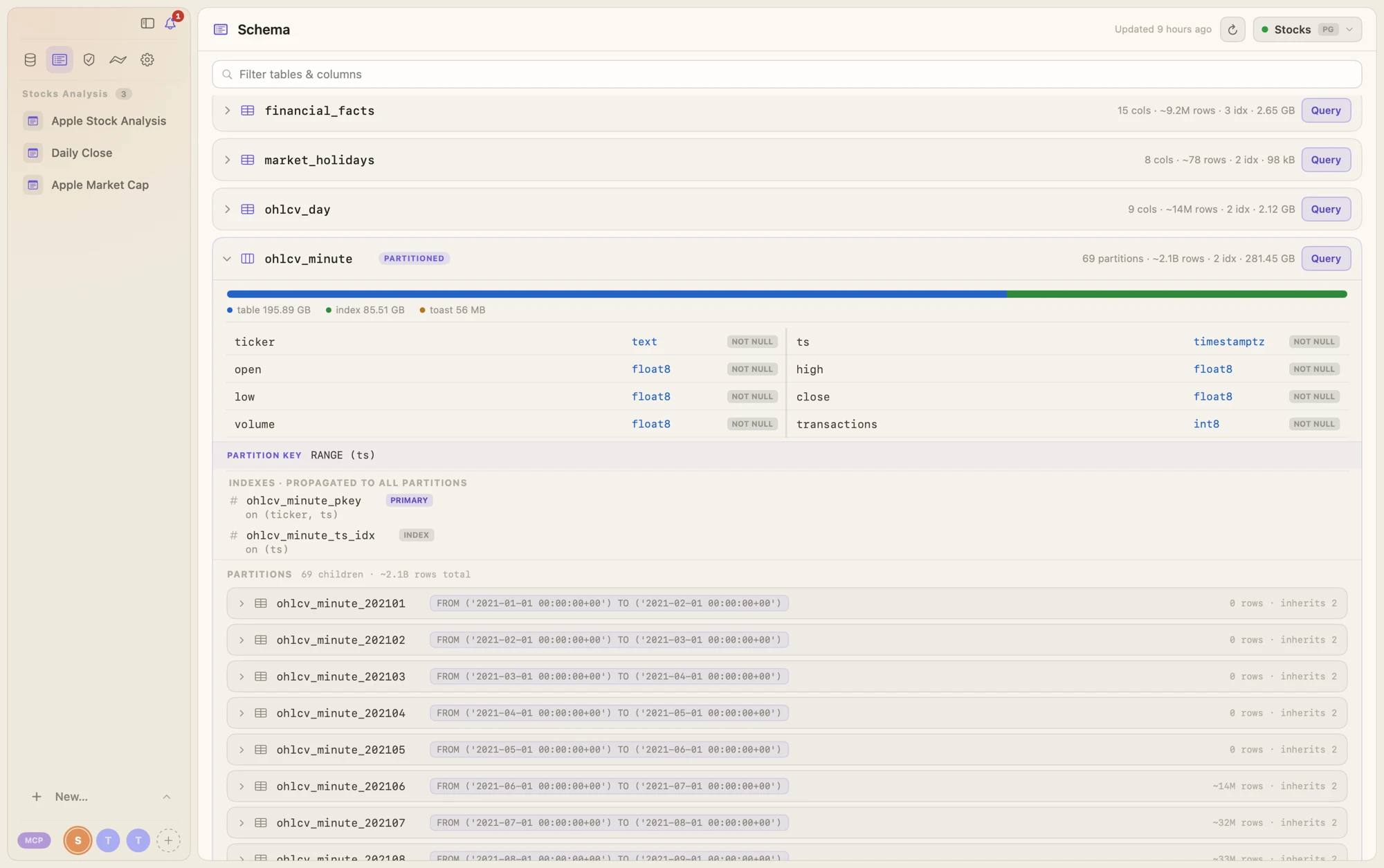Query the ohlcv_minute table
Image resolution: width=1384 pixels, height=868 pixels.
point(1326,259)
